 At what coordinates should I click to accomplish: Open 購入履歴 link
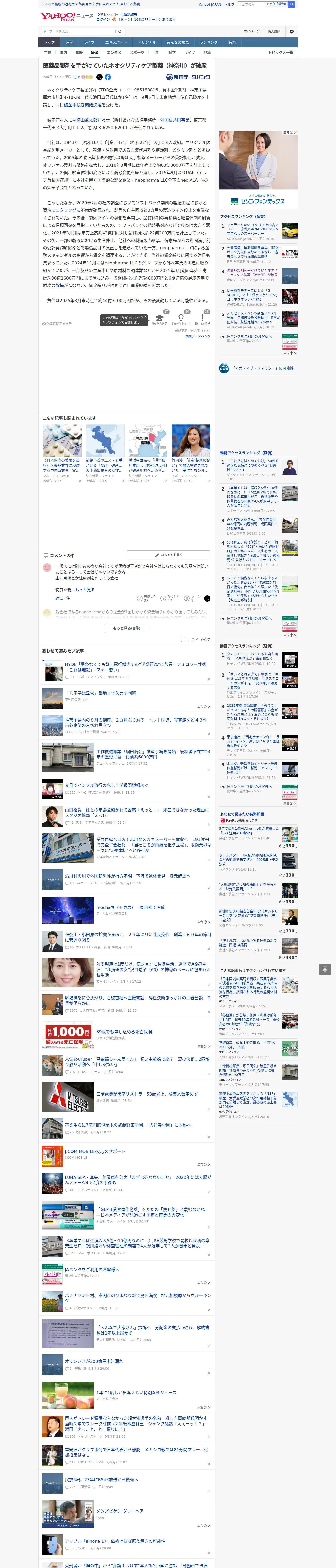(274, 32)
